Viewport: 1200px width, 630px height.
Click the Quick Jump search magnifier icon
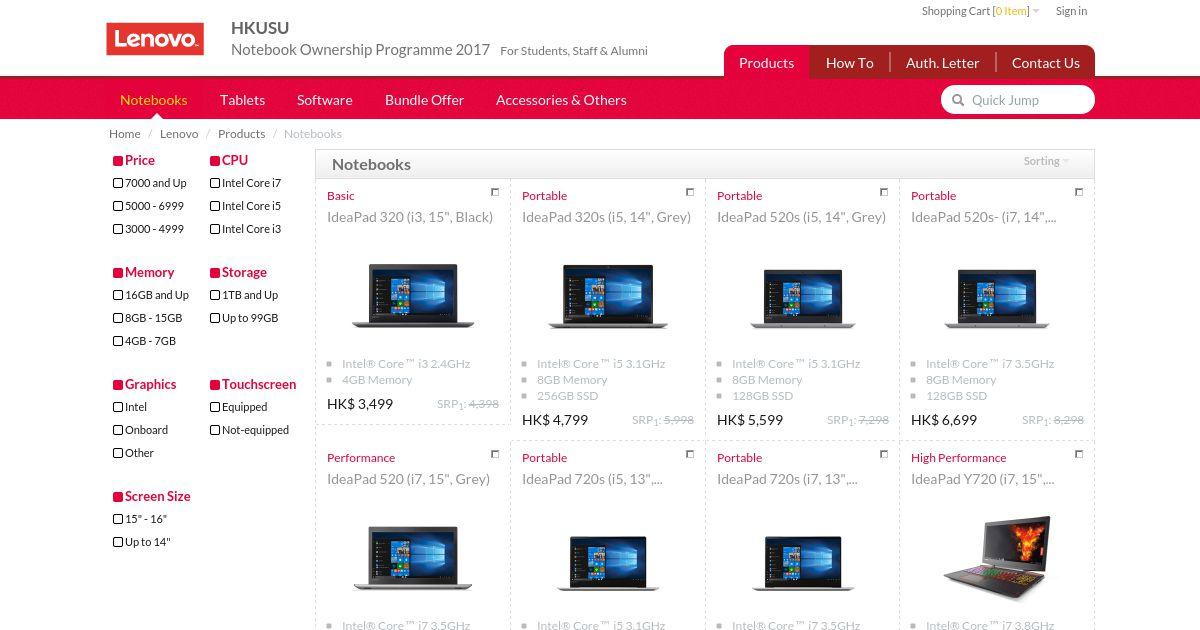(958, 100)
